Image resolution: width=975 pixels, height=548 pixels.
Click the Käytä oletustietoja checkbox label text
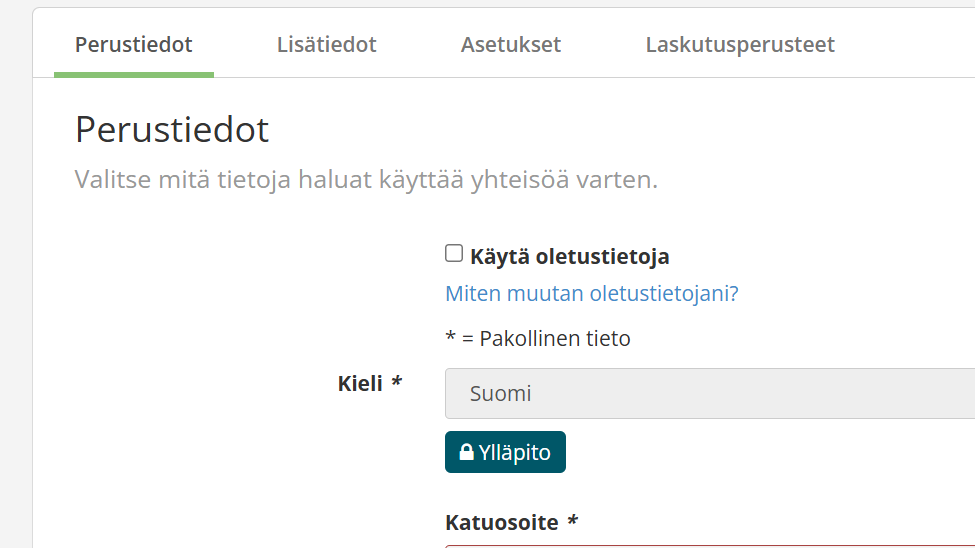coord(569,257)
